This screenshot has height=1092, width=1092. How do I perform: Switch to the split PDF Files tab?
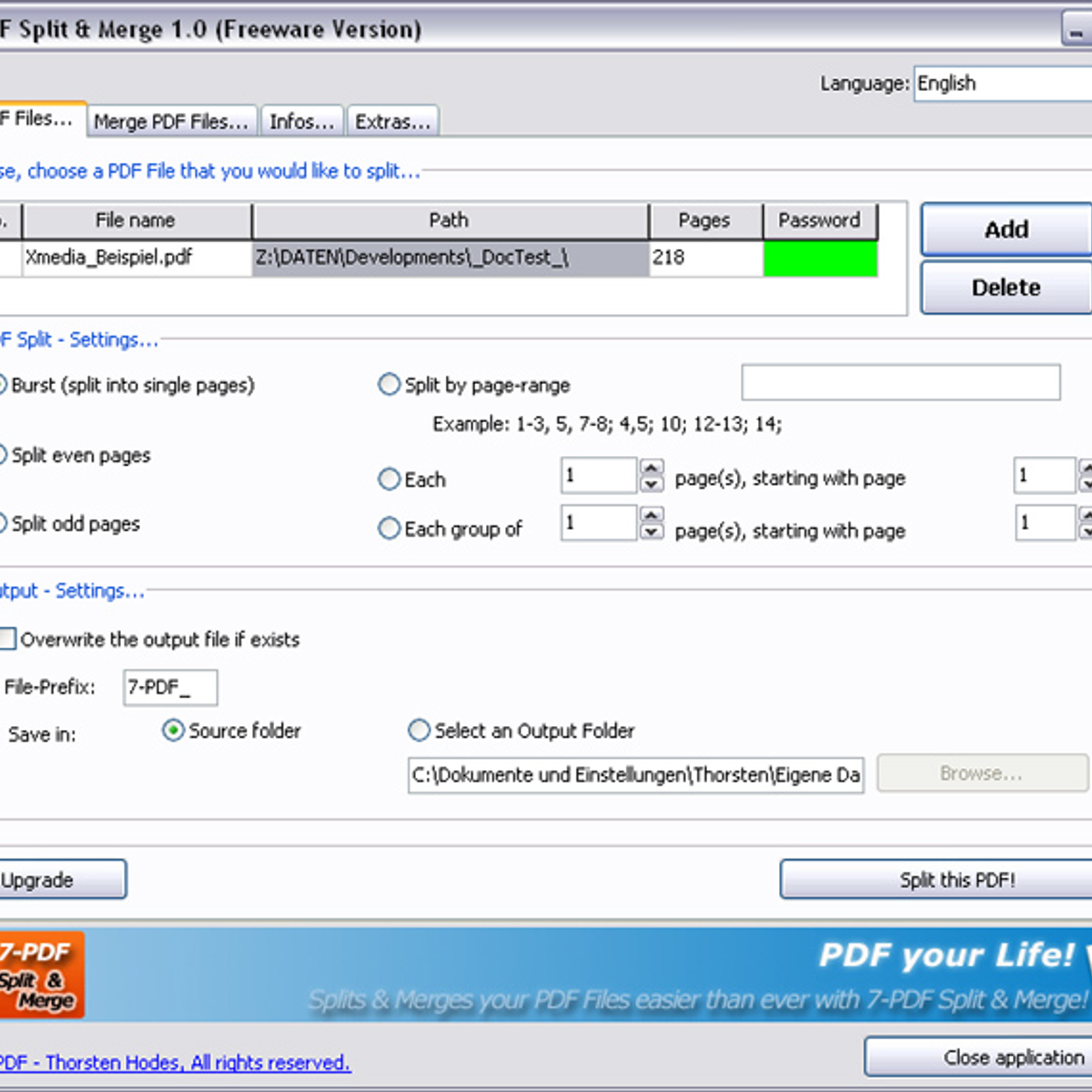[x=42, y=118]
